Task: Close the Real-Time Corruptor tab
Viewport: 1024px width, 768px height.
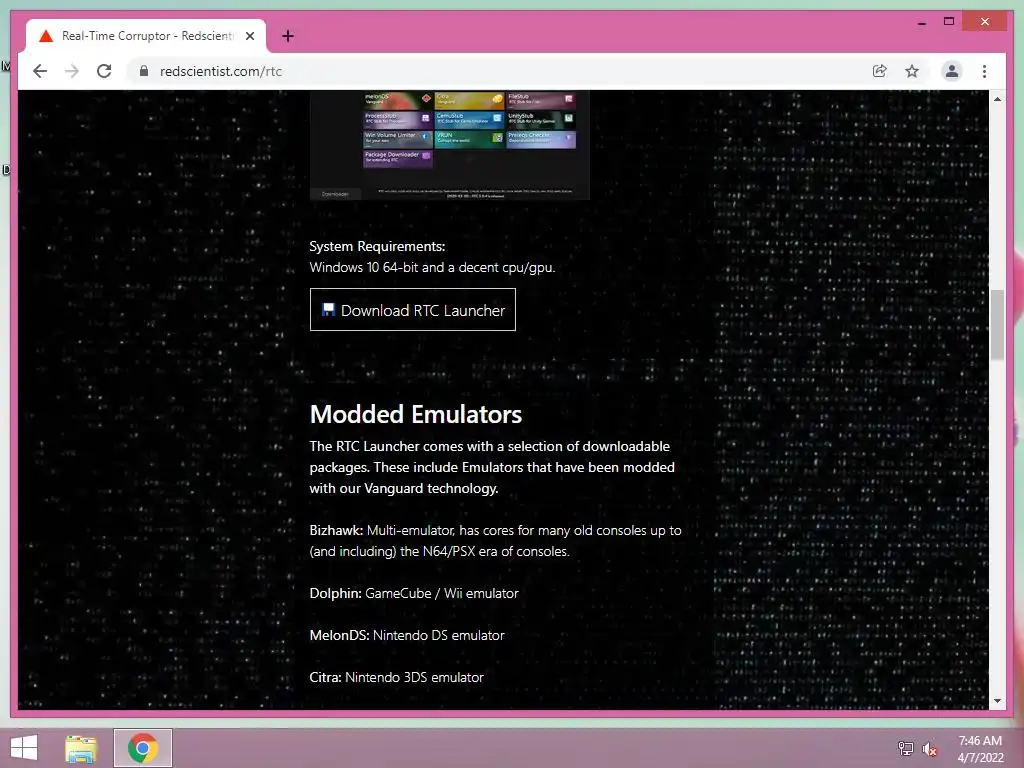Action: tap(249, 36)
